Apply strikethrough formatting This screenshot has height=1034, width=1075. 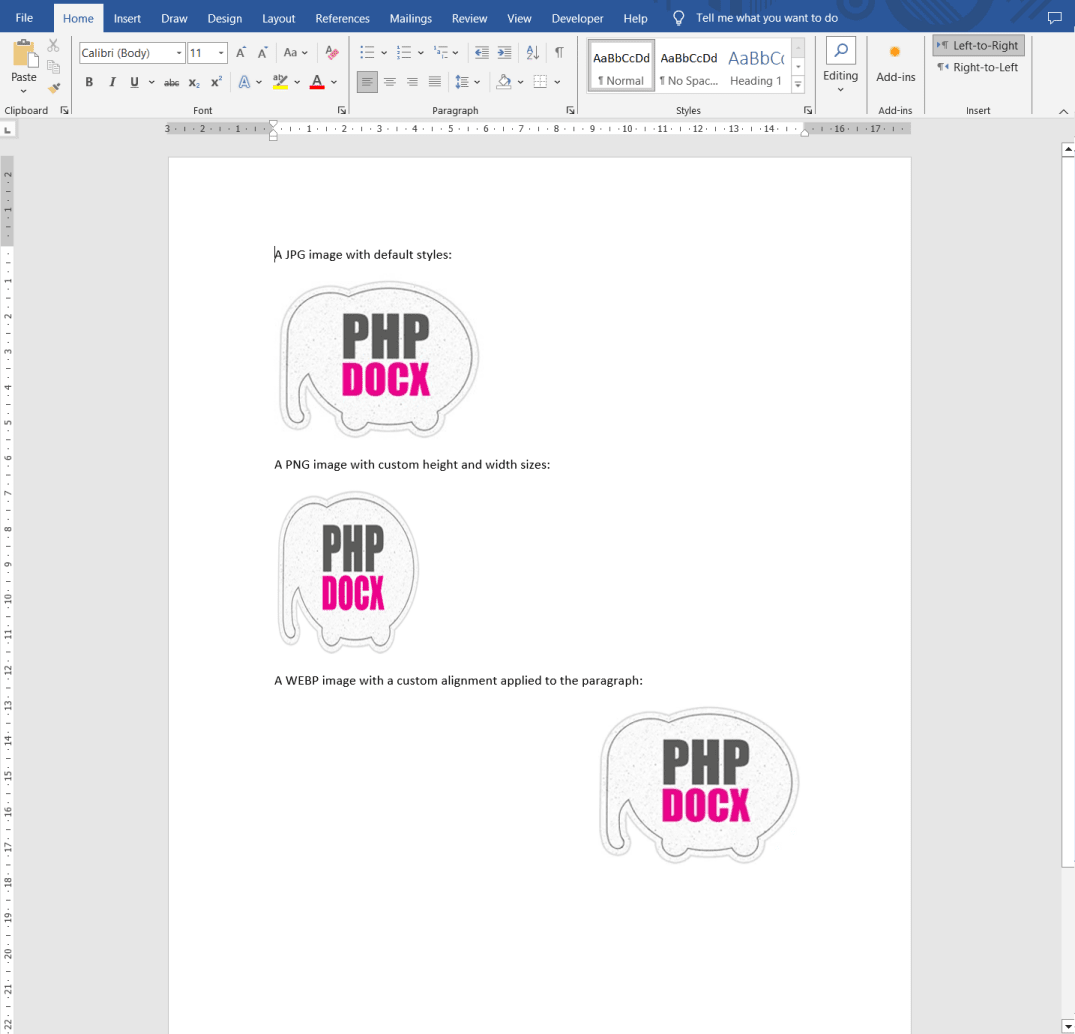coord(171,82)
